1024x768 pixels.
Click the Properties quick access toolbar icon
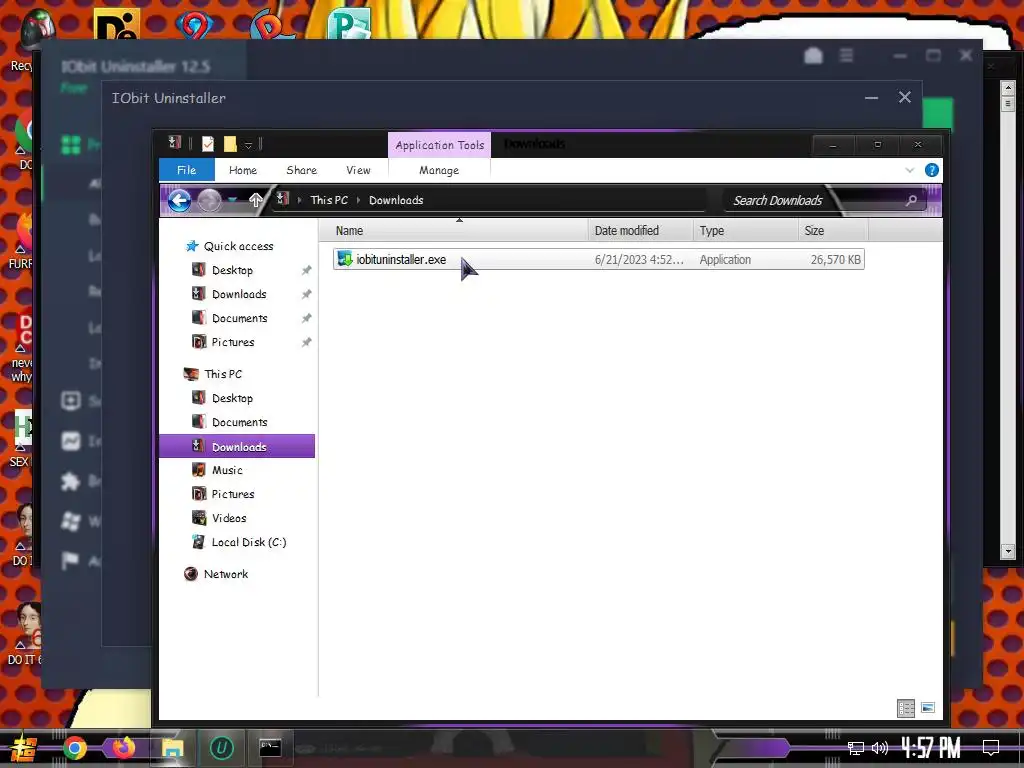[x=208, y=144]
